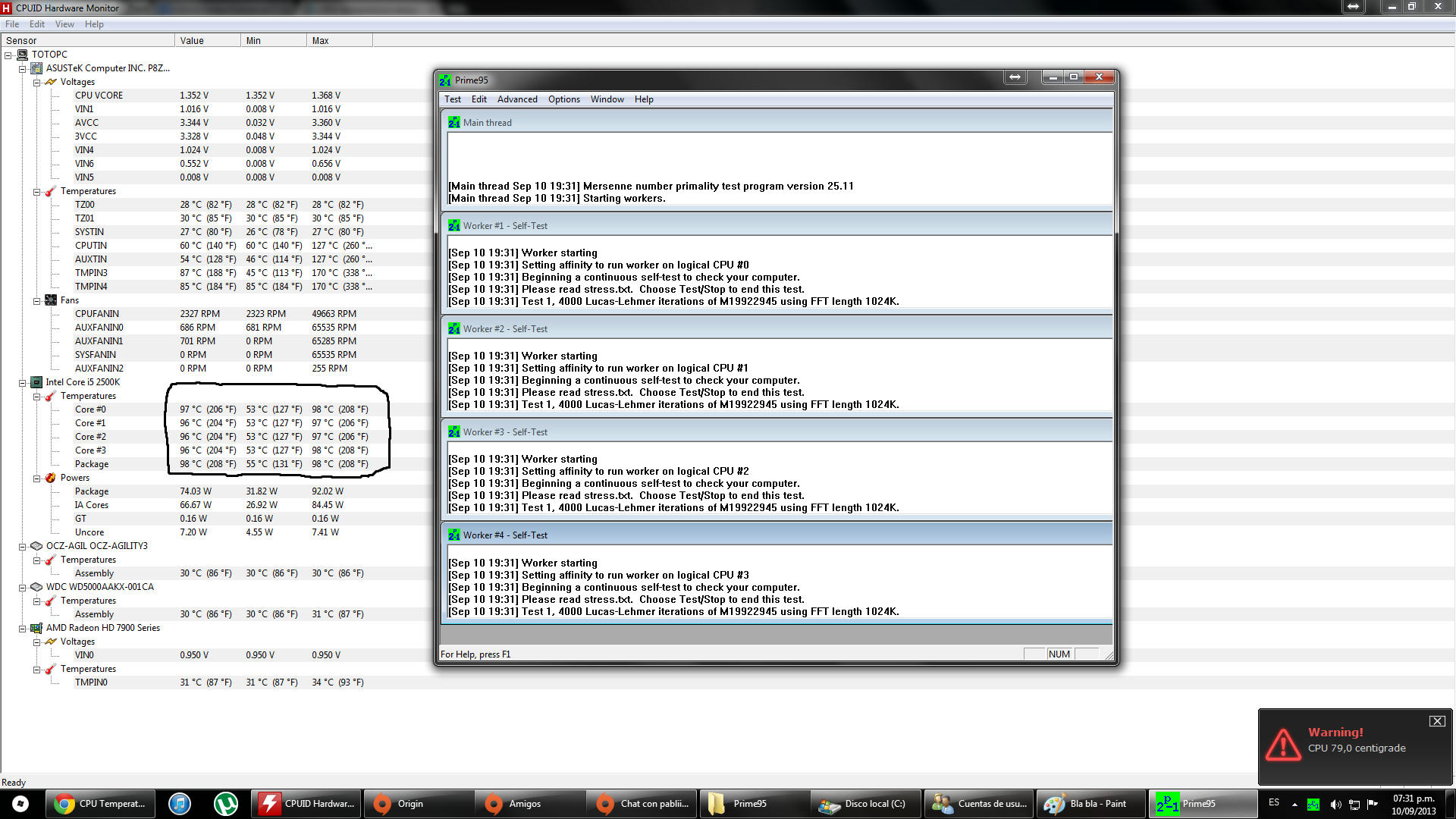Switch to CPUID Hardwar... taskbar button
The height and width of the screenshot is (819, 1456).
pyautogui.click(x=306, y=803)
